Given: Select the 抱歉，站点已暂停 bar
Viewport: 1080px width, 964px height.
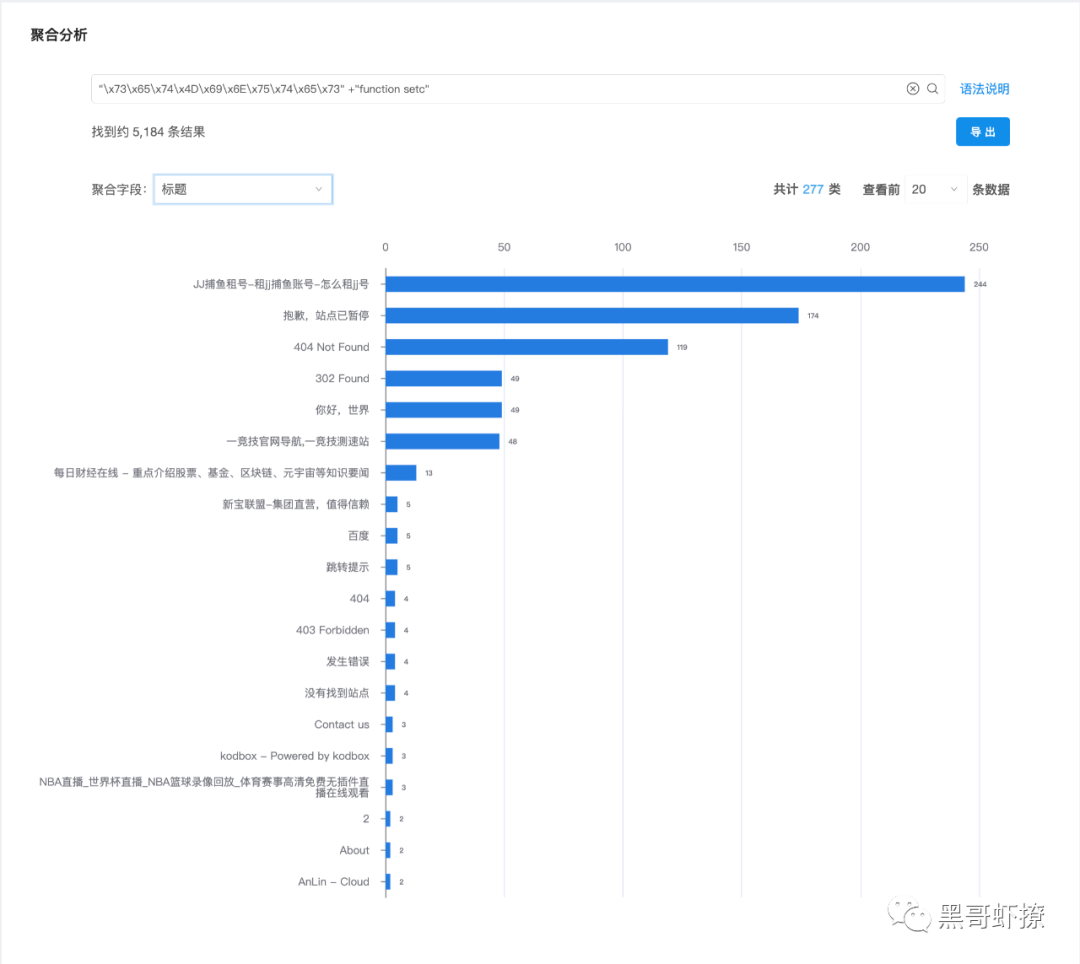Looking at the screenshot, I should (592, 315).
